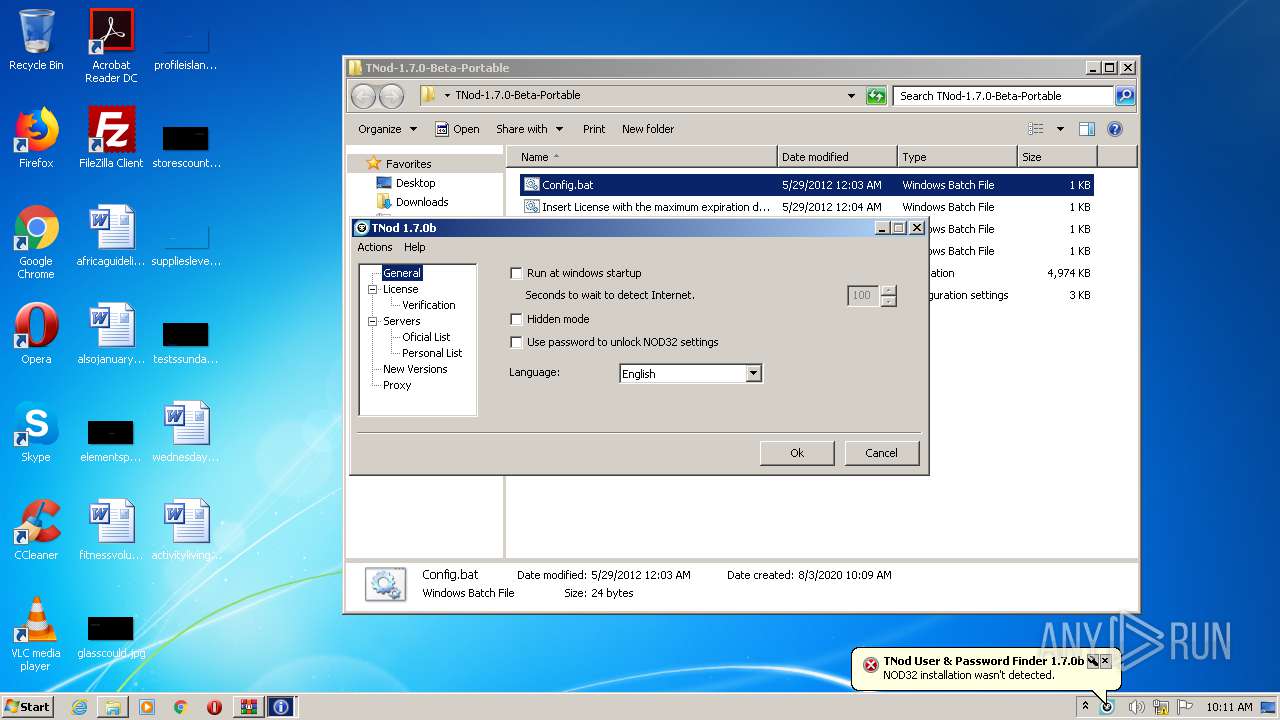Open address bar history dropdown arrow
Image resolution: width=1280 pixels, height=720 pixels.
click(851, 96)
